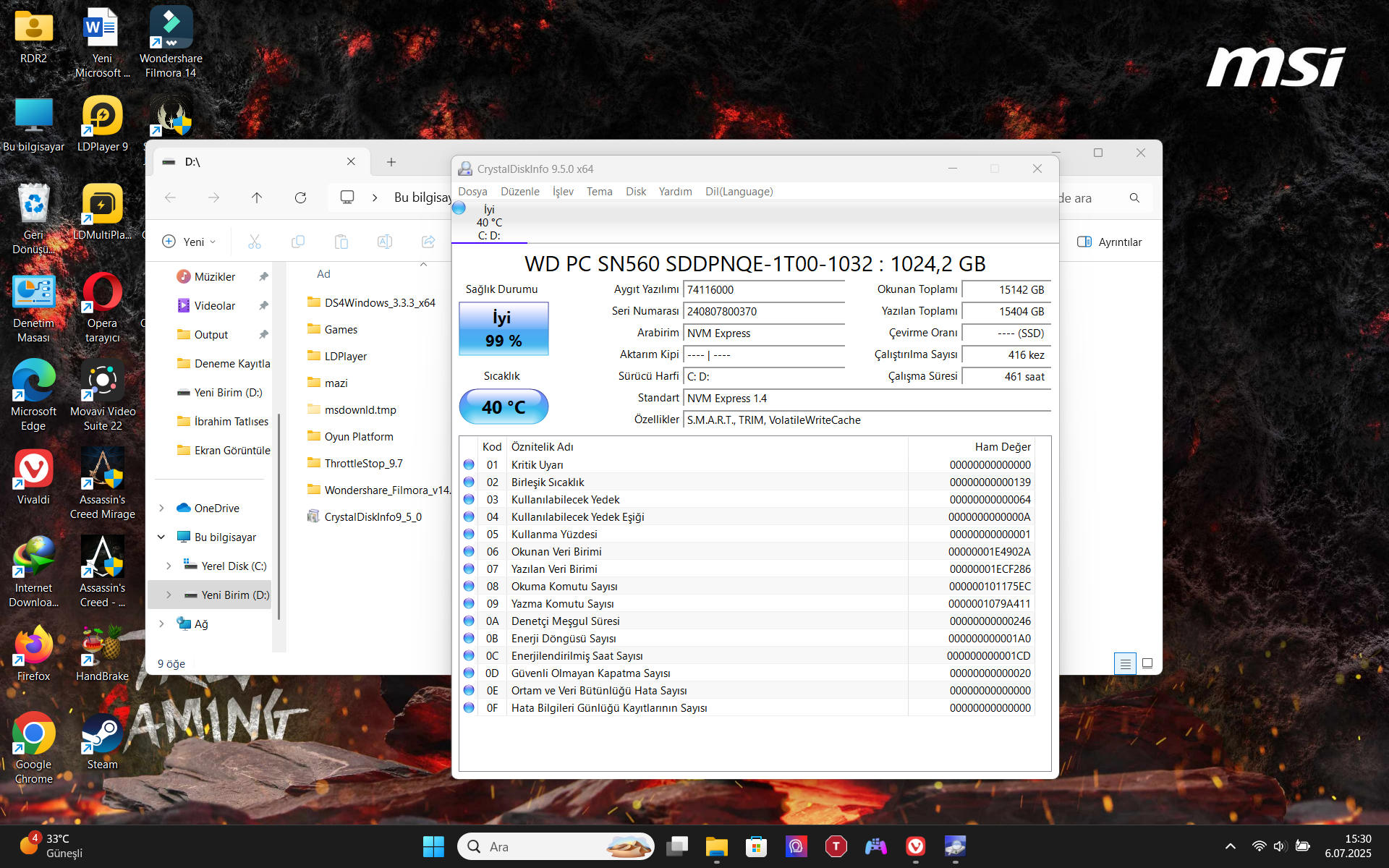Open the Tema menu

599,192
